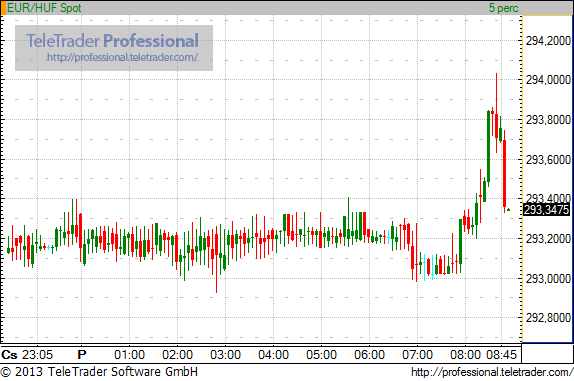Click the 292,8000 price axis label
The image size is (574, 381).
tap(548, 318)
